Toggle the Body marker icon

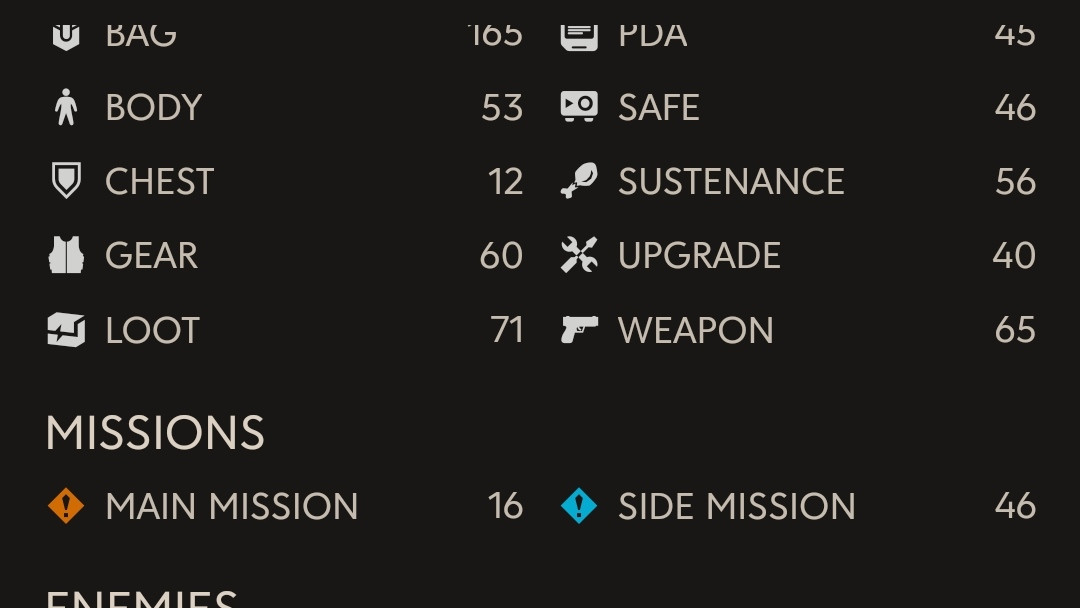point(66,107)
